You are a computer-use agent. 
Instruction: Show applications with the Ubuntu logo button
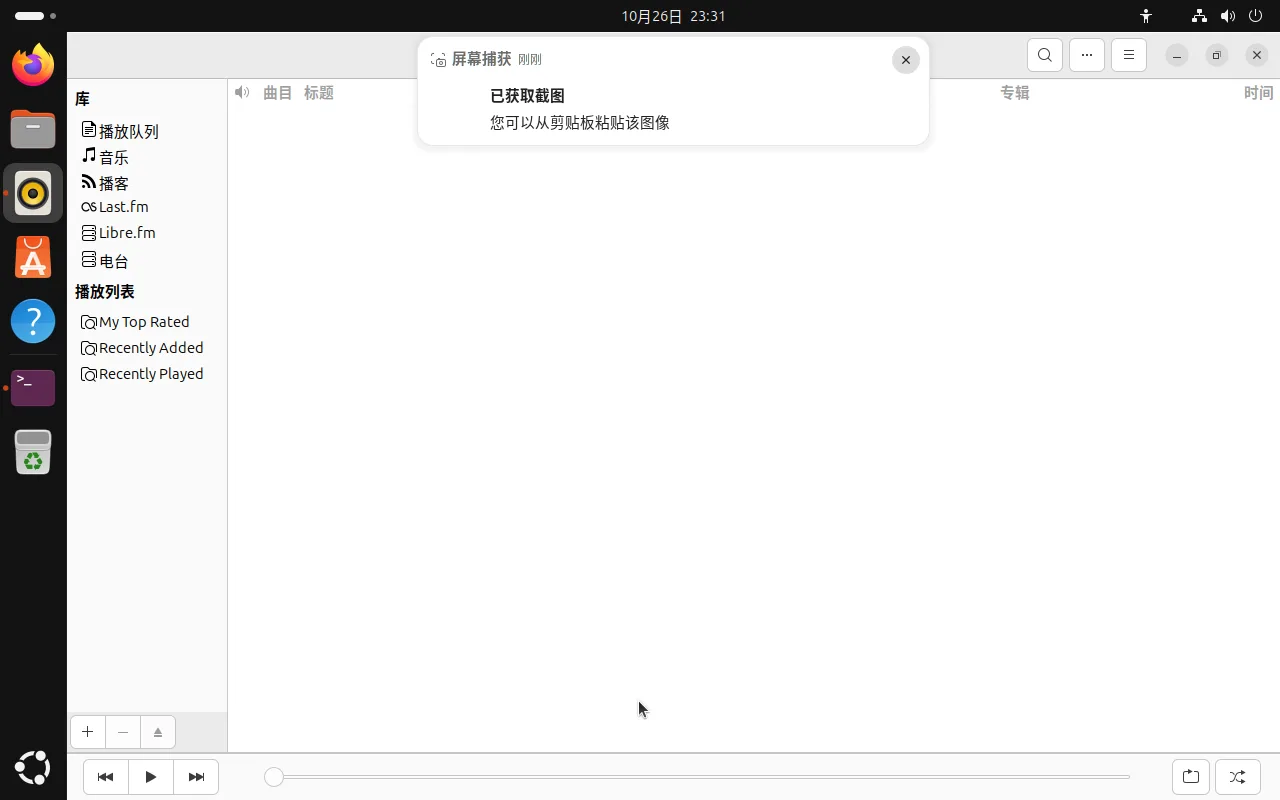point(33,768)
